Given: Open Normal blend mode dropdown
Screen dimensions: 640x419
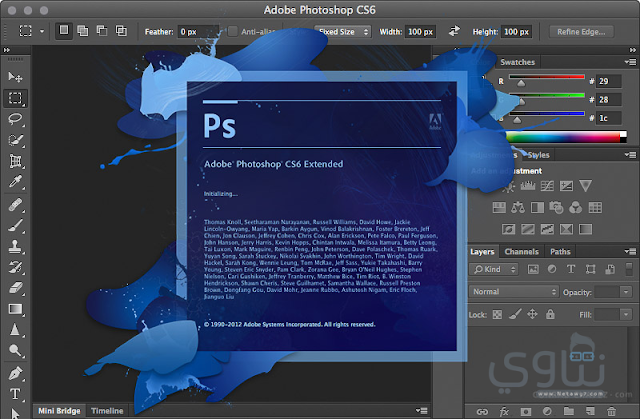Looking at the screenshot, I should click(x=514, y=292).
